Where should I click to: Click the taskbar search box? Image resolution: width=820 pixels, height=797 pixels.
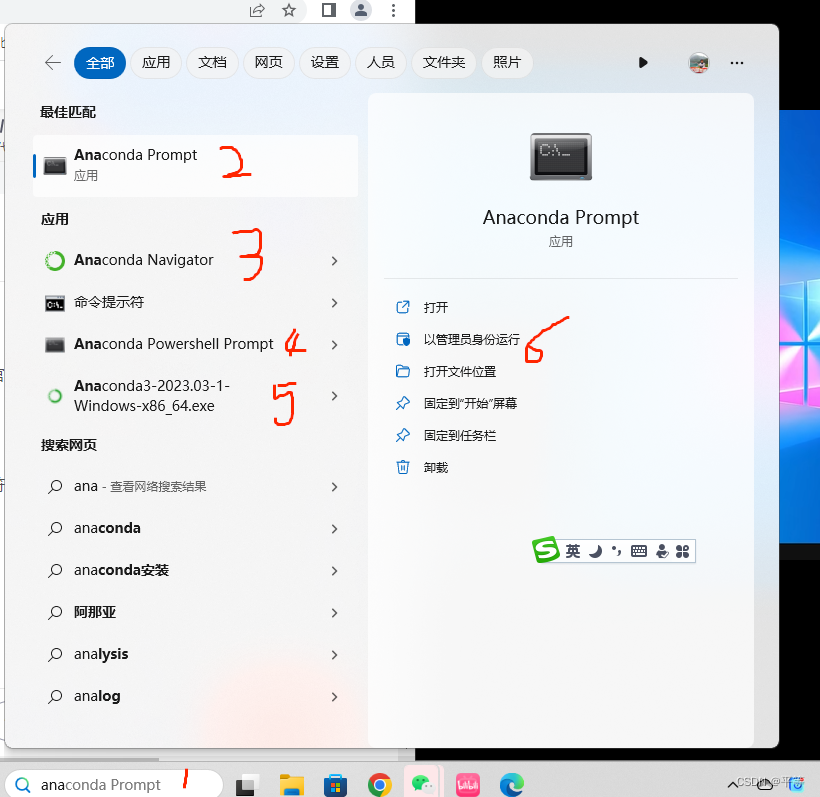[113, 784]
